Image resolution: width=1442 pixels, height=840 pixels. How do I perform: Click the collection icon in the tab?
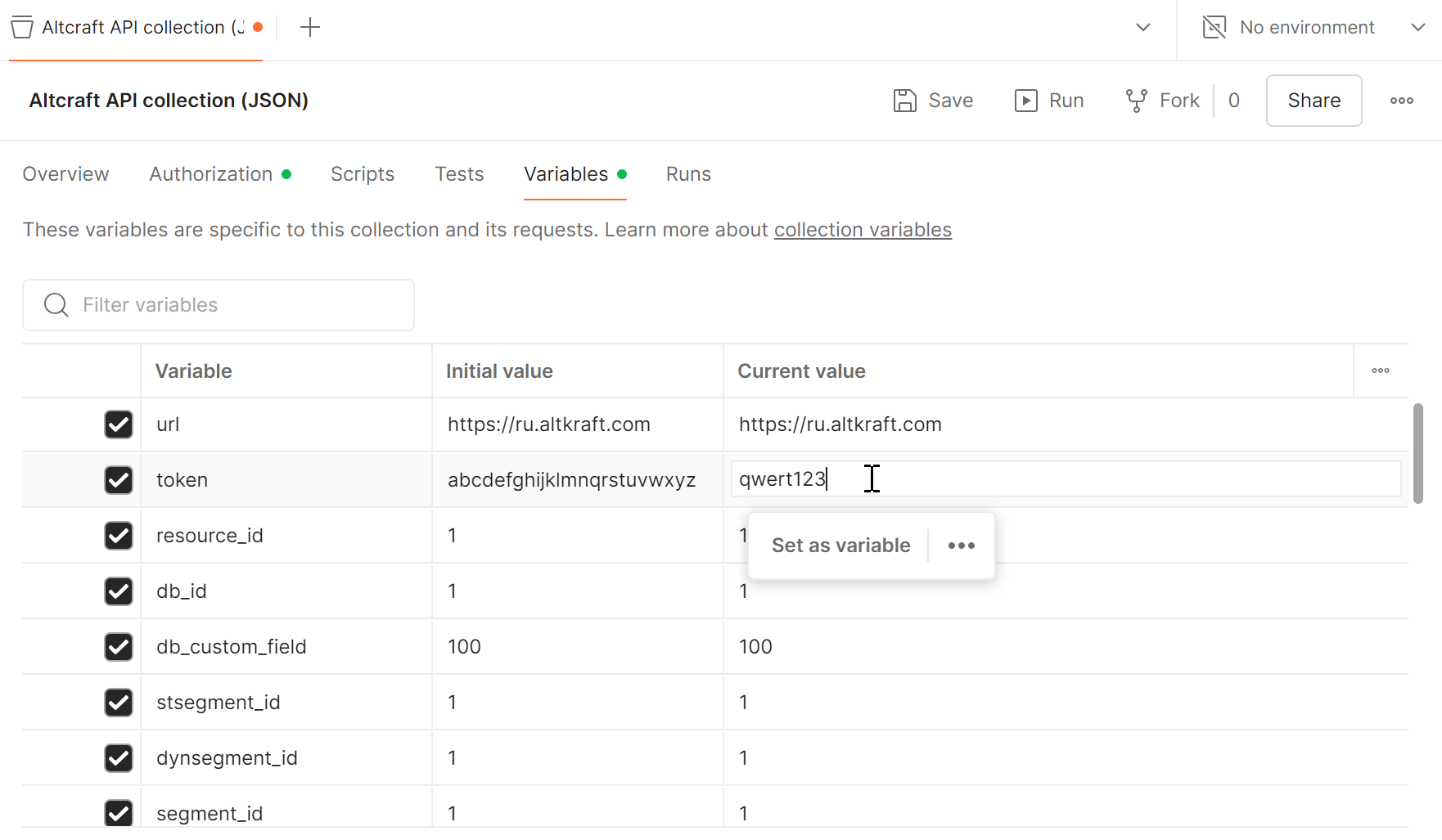[x=22, y=28]
